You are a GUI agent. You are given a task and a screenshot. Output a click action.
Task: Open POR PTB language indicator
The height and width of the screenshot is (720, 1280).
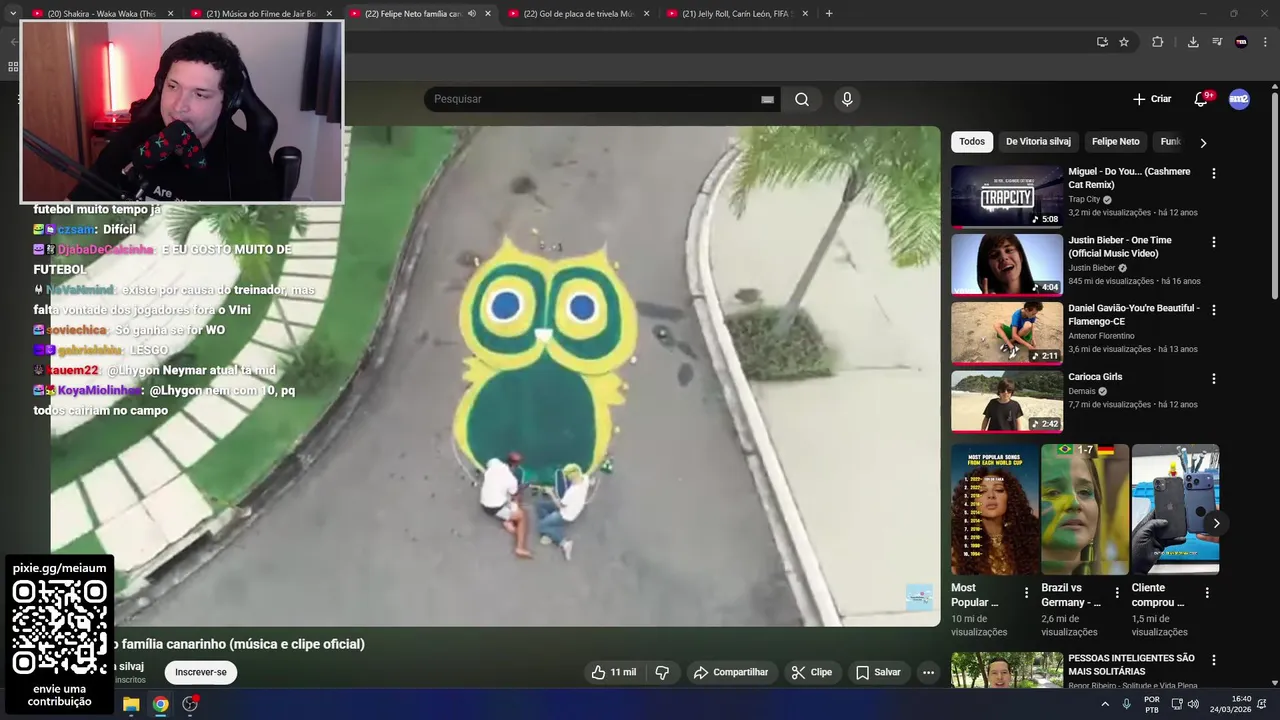click(x=1152, y=704)
